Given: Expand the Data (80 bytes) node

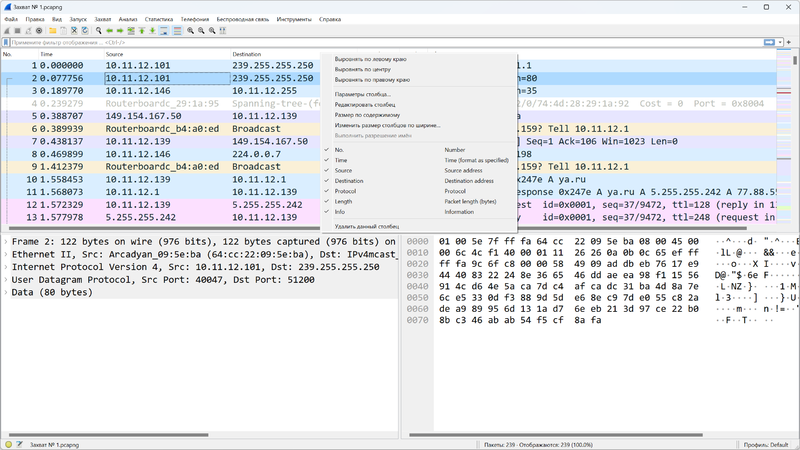Looking at the screenshot, I should (6, 292).
